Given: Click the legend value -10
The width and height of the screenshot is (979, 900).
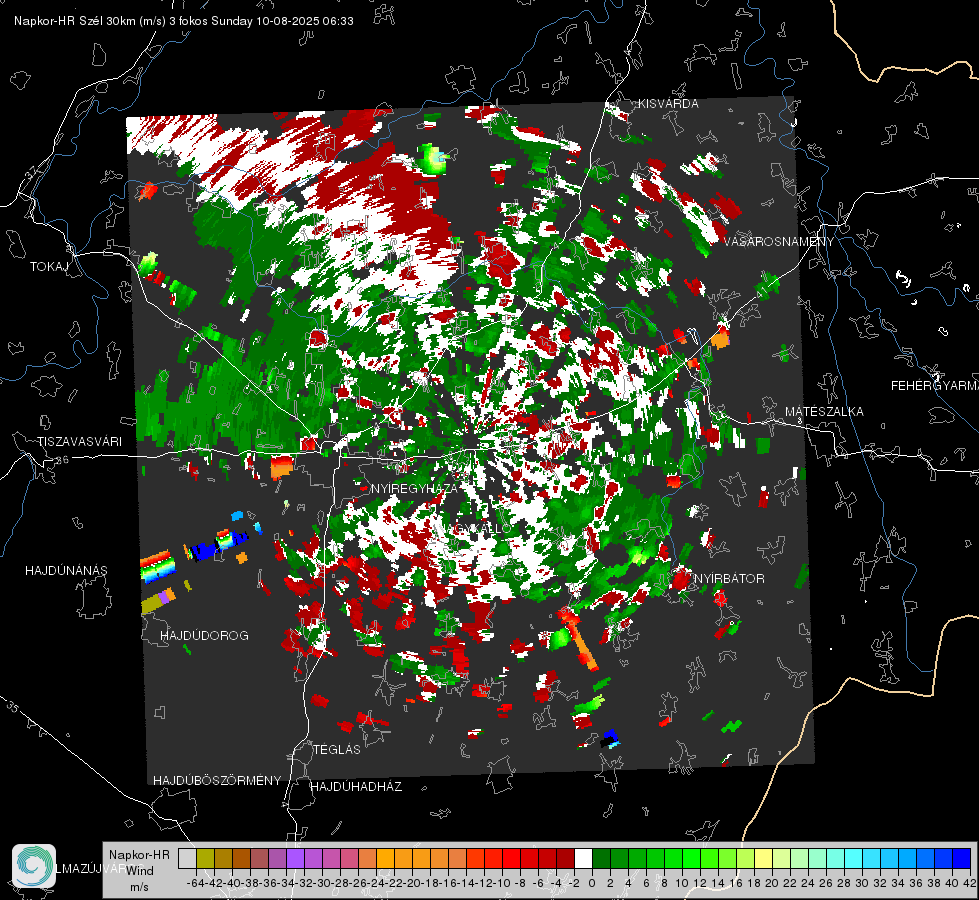Looking at the screenshot, I should [502, 883].
